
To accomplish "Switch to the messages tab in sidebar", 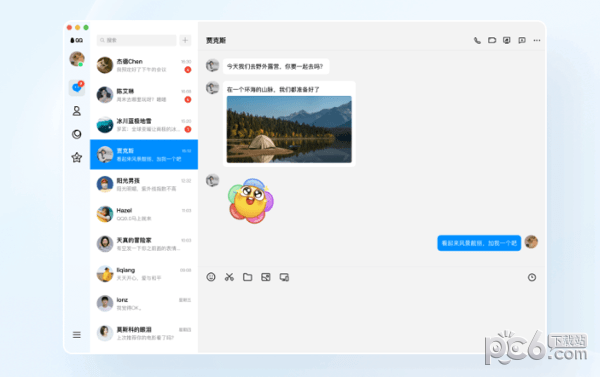I will [77, 88].
